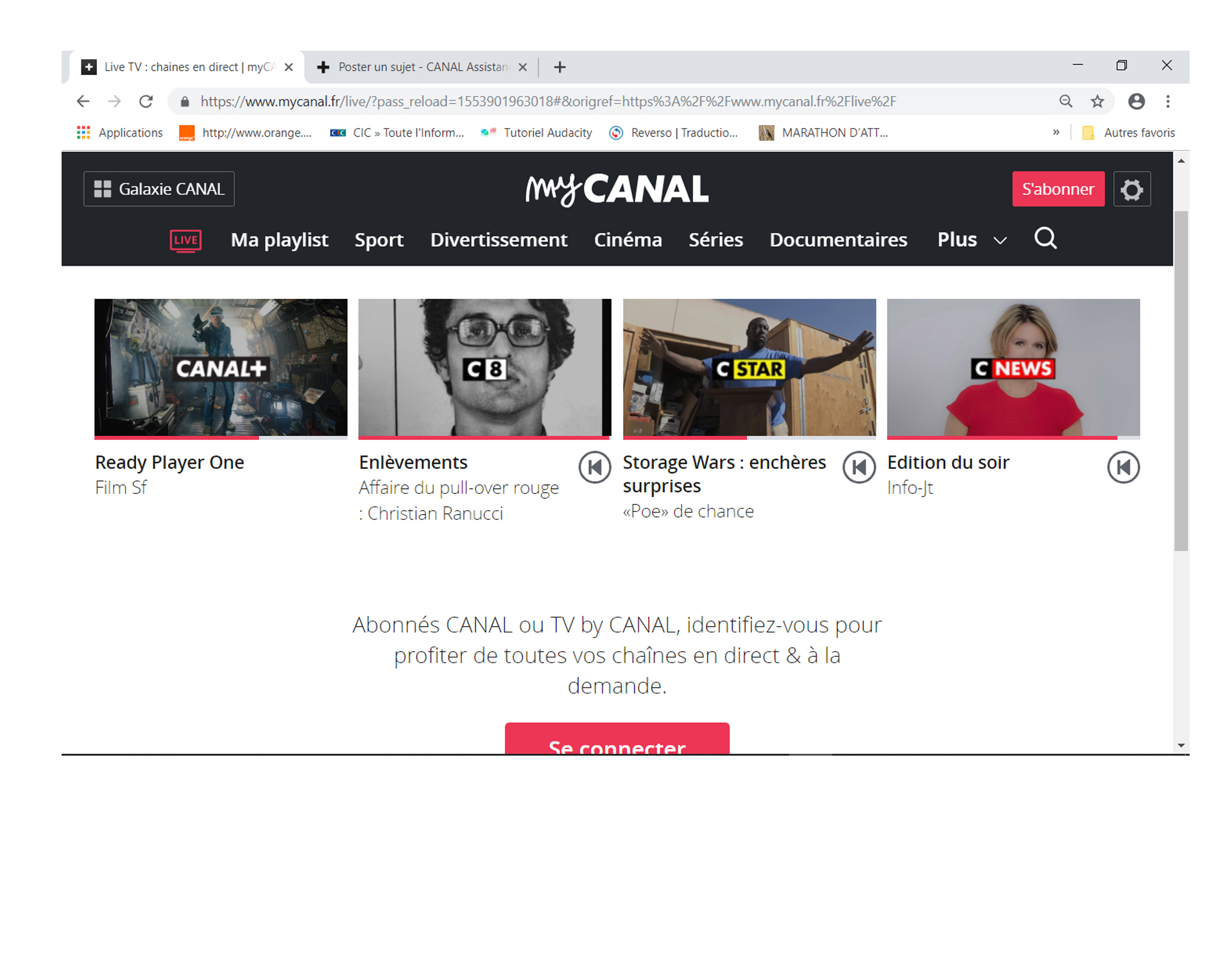The width and height of the screenshot is (1232, 975).
Task: Select the LIVE section icon
Action: 185,239
